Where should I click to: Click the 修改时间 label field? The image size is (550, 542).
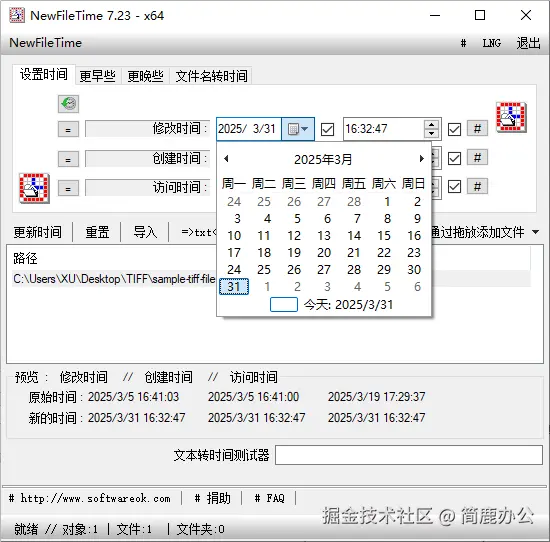pyautogui.click(x=147, y=129)
